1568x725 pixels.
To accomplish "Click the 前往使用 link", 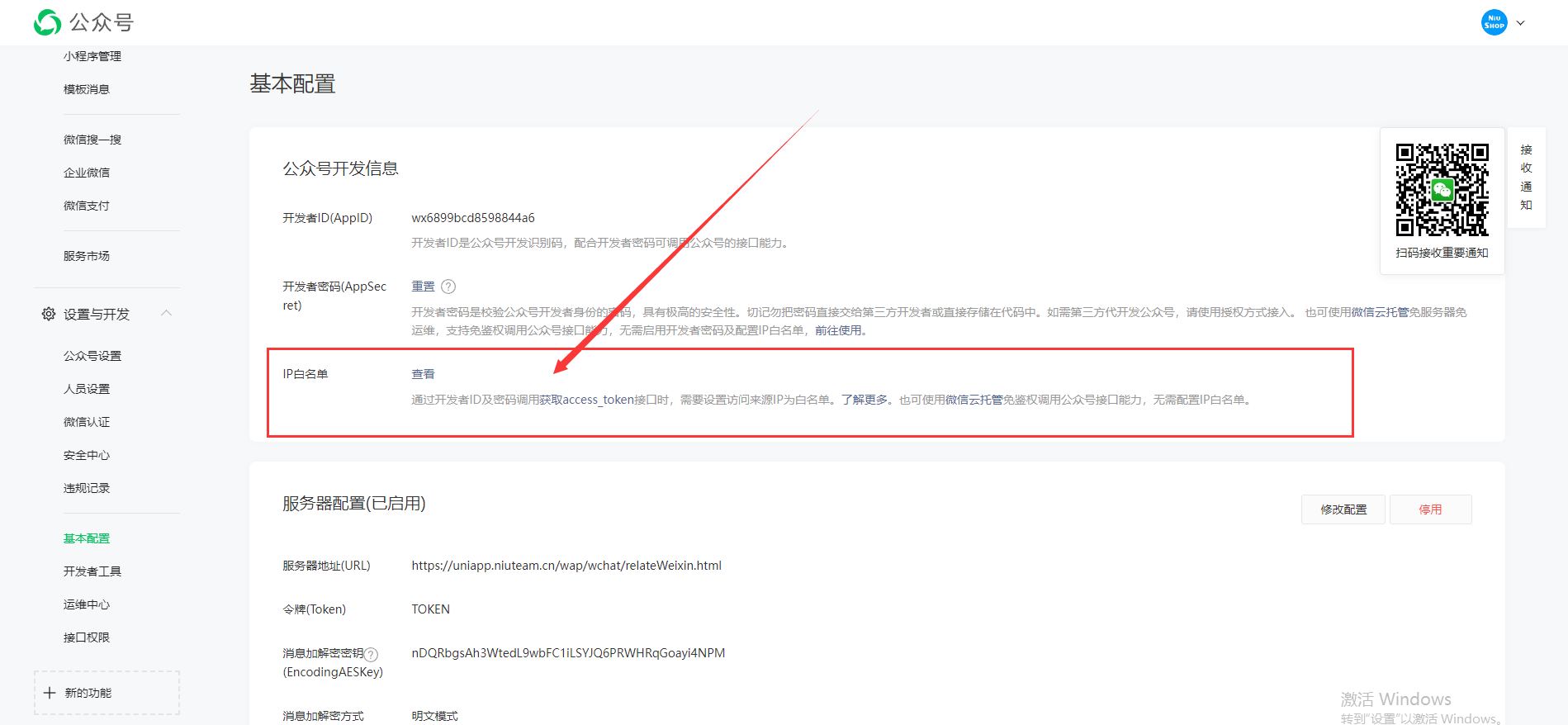I will (x=840, y=330).
